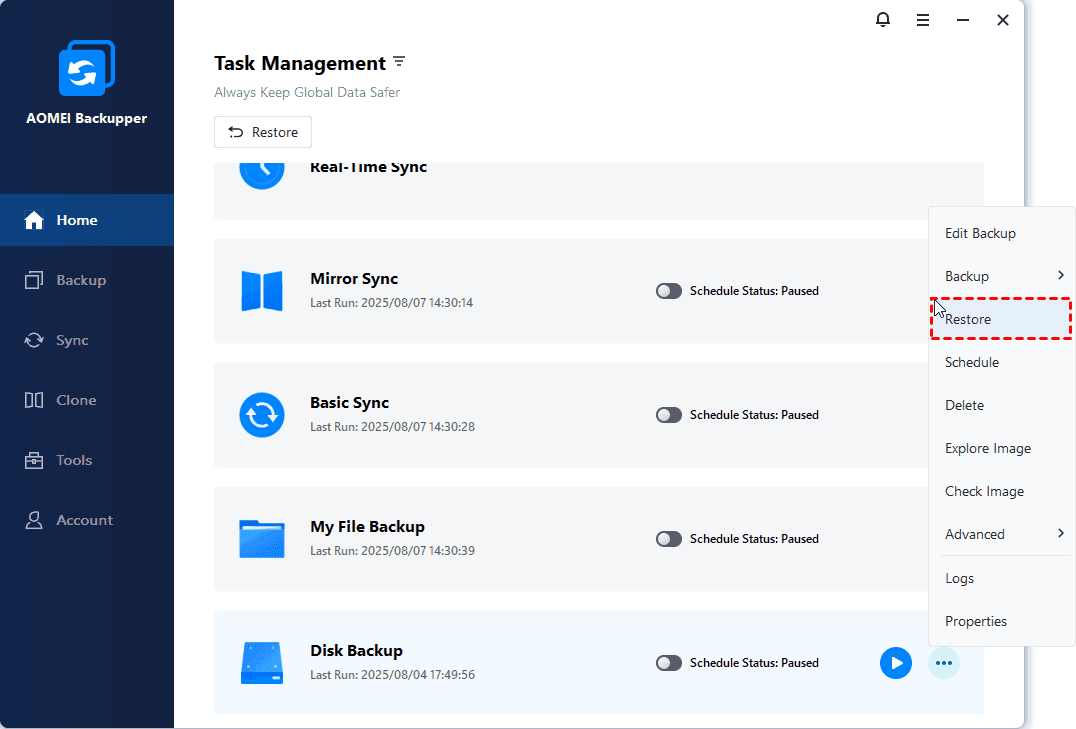Click the My File Backup folder icon
This screenshot has width=1076, height=729.
pyautogui.click(x=261, y=539)
